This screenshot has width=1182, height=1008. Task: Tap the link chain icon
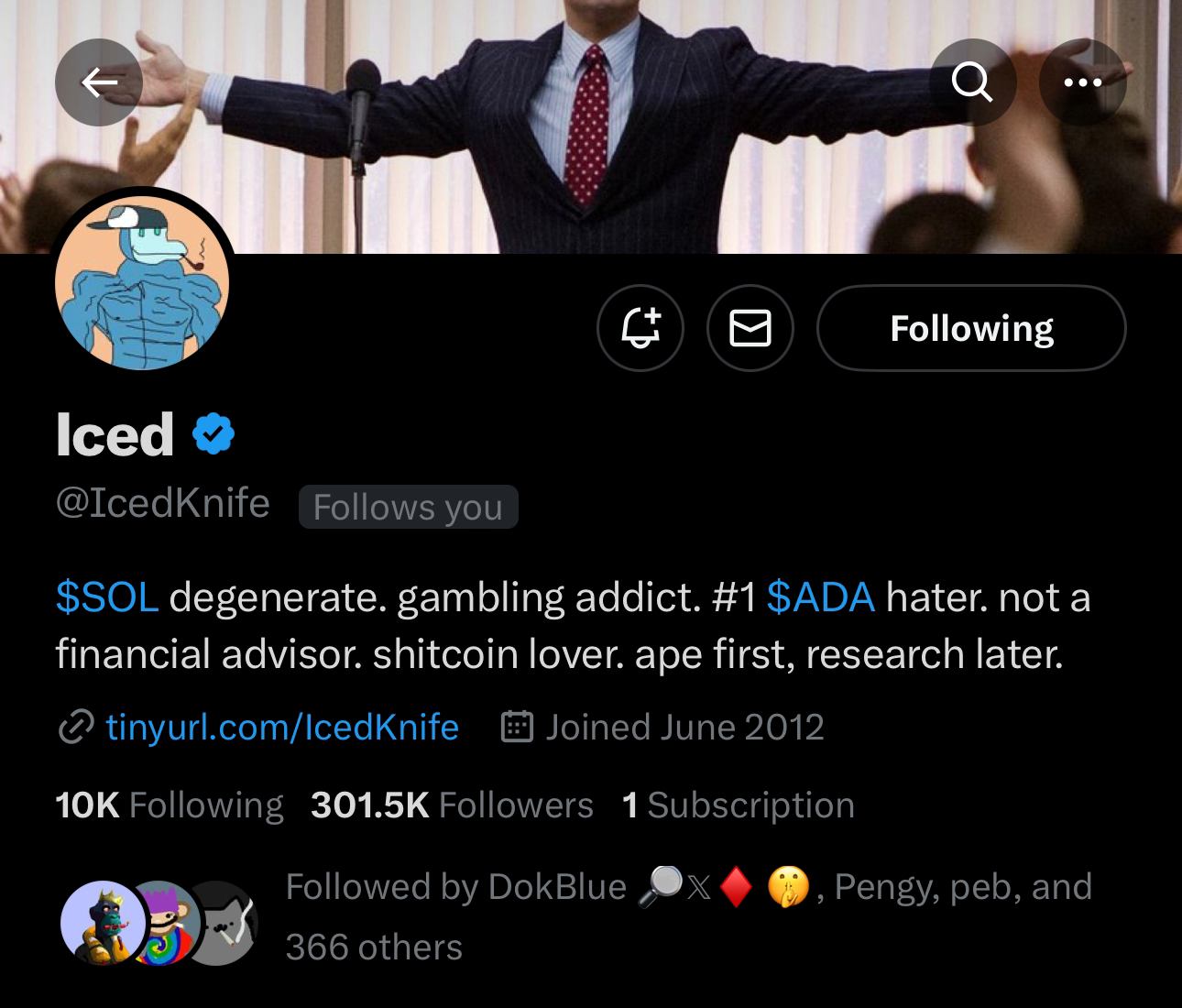[75, 728]
